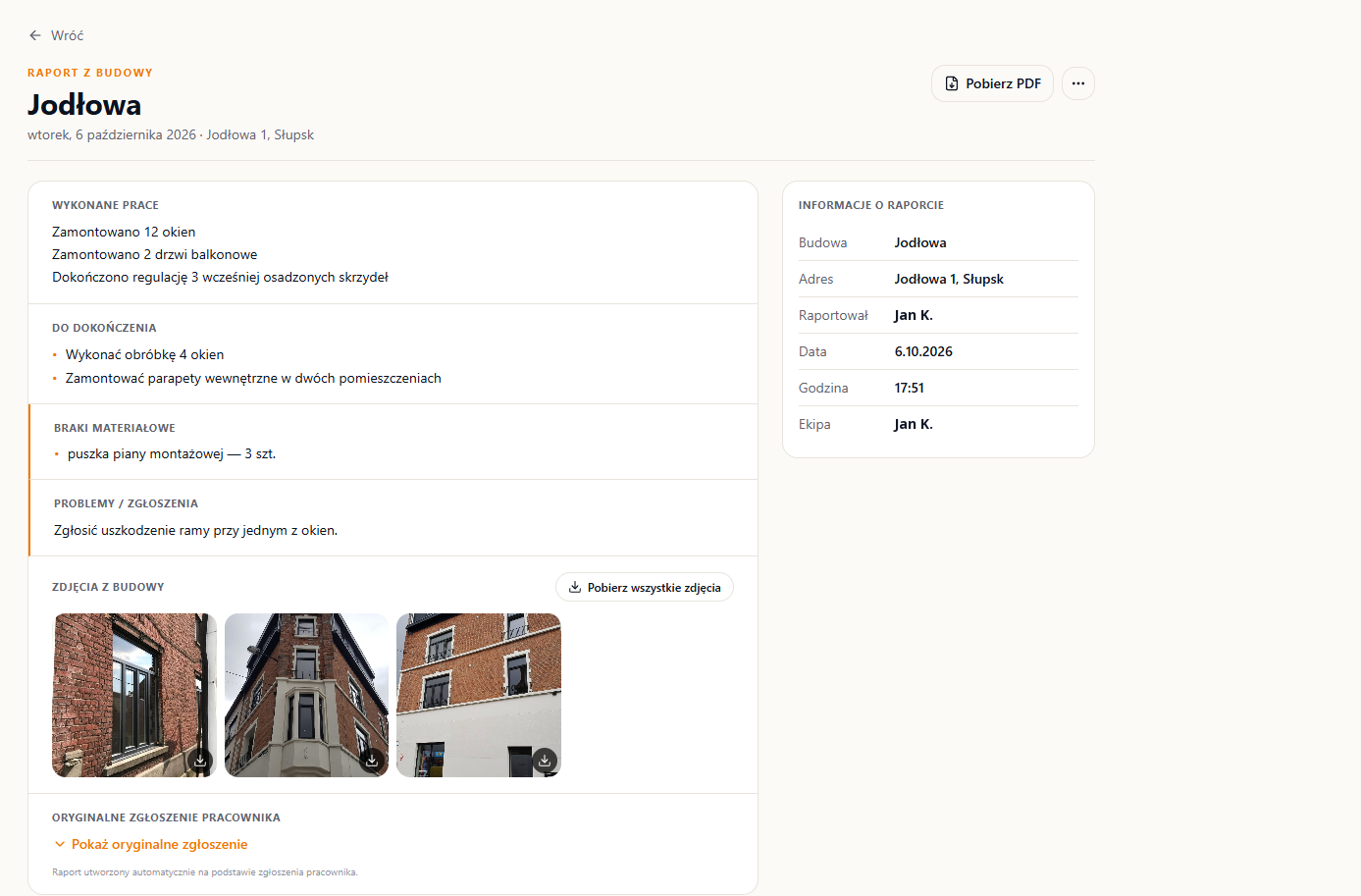Go back via the Wróć link text

point(67,35)
